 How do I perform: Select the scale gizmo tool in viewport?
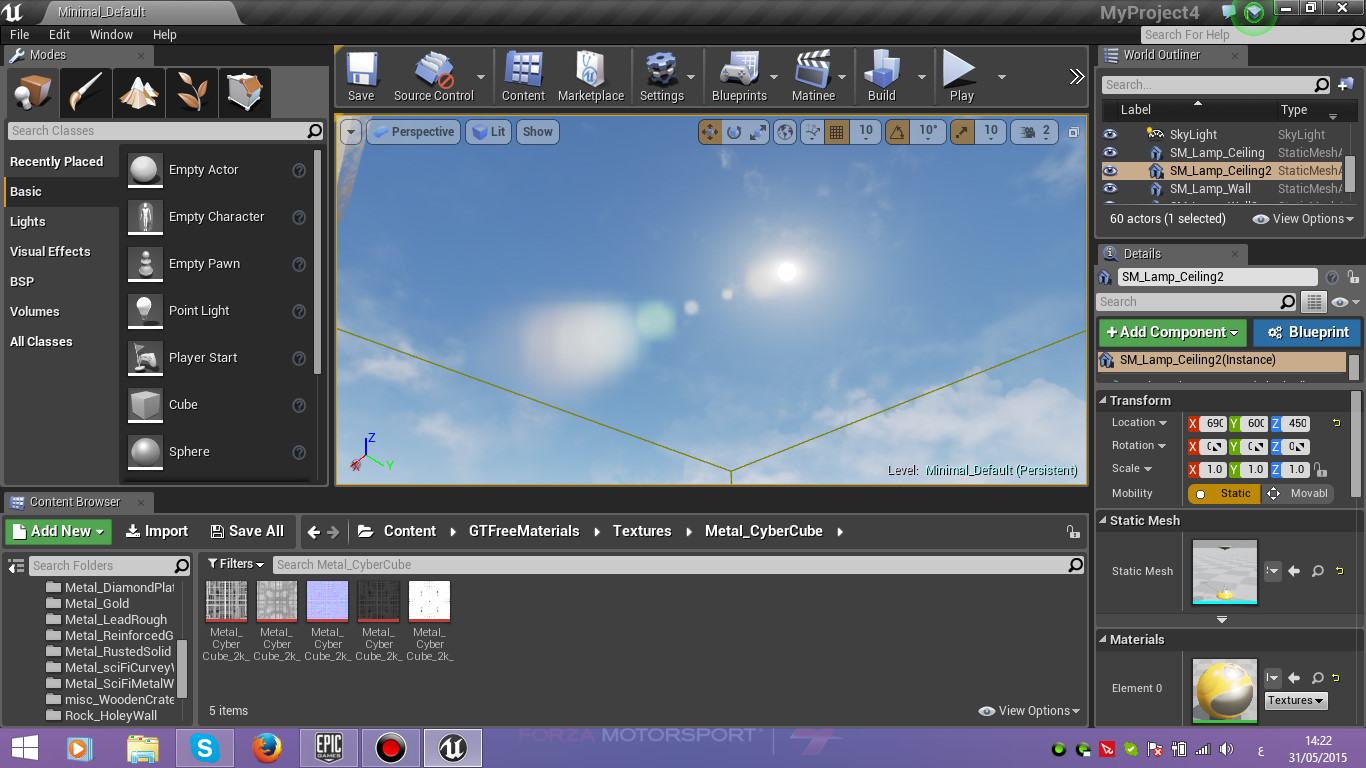(x=758, y=131)
